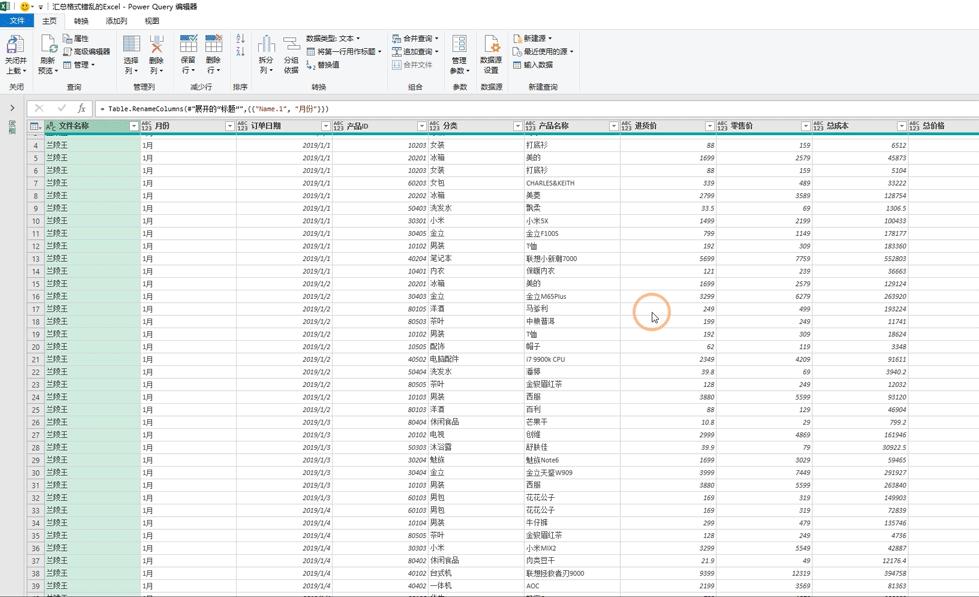
Task: Expand the collapsed queries pane arrow
Action: (x=12, y=108)
